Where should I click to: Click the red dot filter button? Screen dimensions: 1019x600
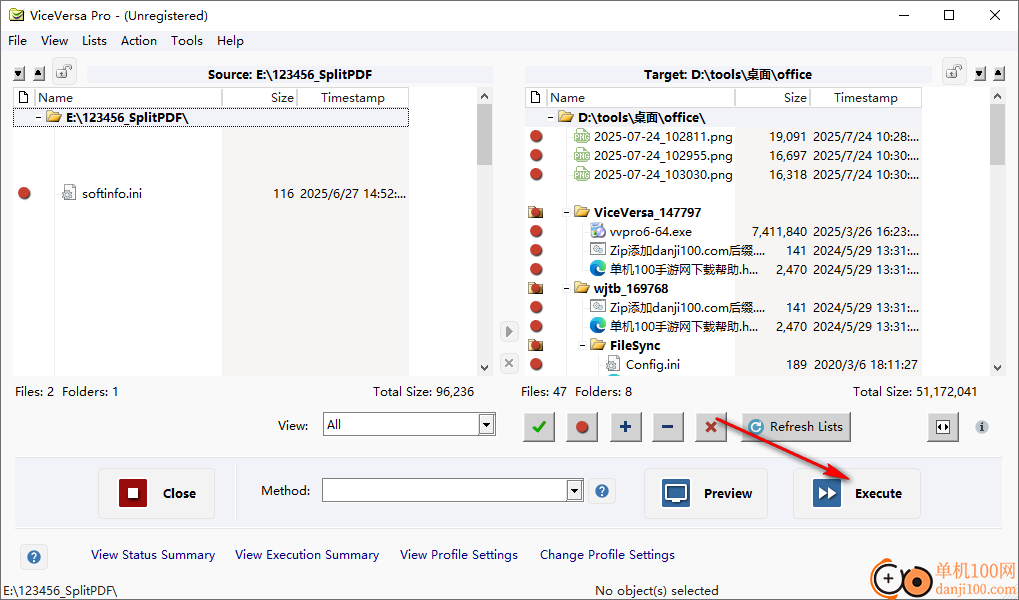582,427
